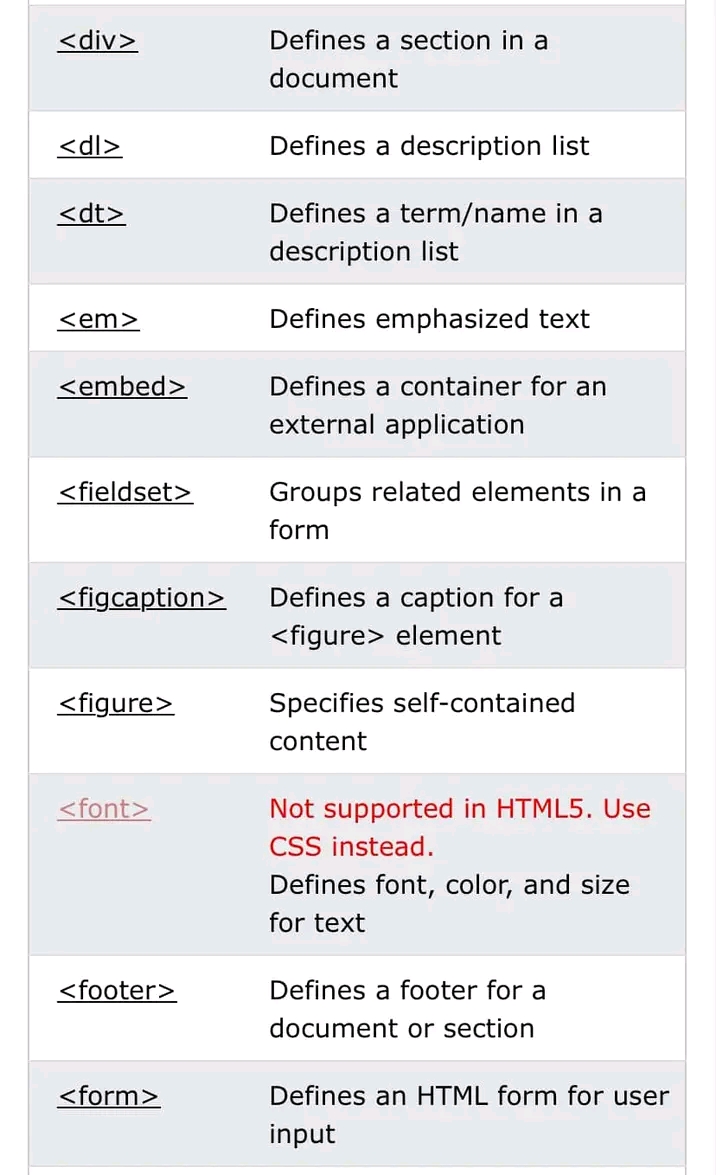This screenshot has width=716, height=1175.
Task: Click the "Defines a description list" text
Action: click(x=429, y=146)
